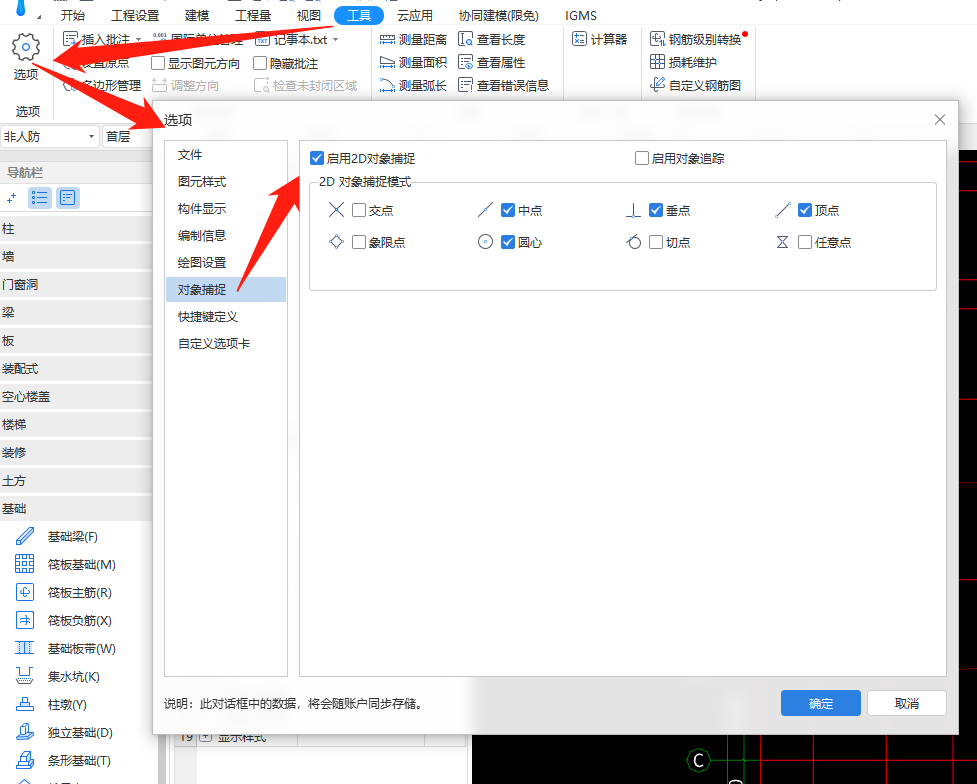Viewport: 977px width, 784px height.
Task: Click the sparkle icon in navigation bar
Action: coord(11,198)
